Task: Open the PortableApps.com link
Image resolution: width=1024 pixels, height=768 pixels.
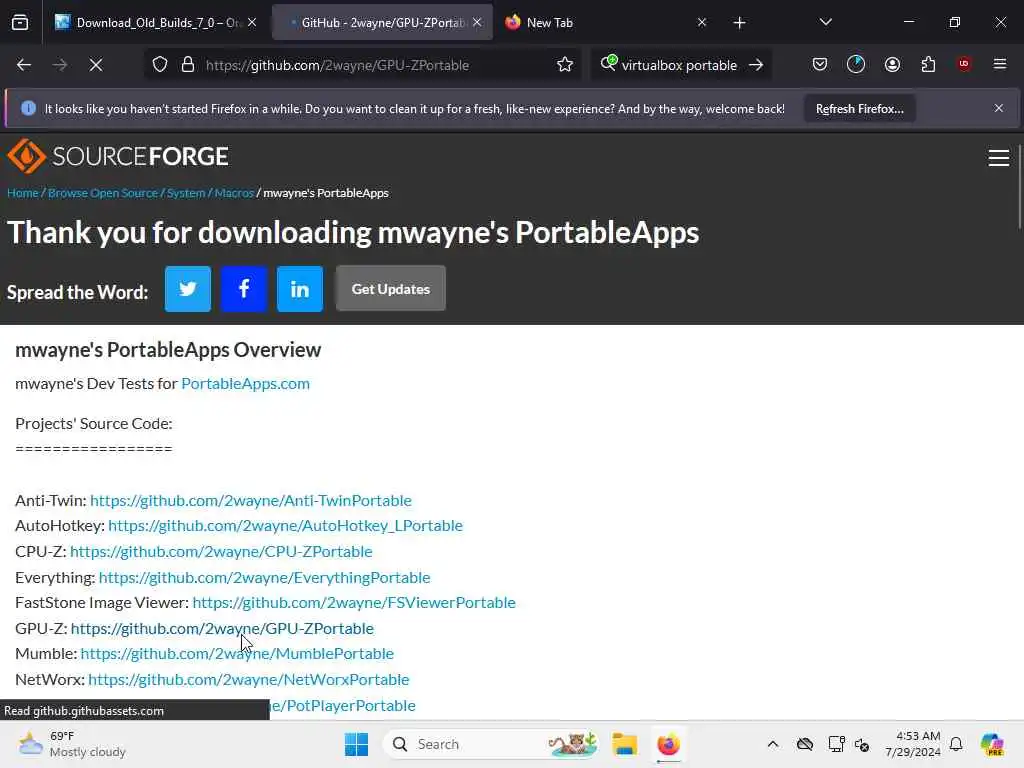Action: [246, 383]
